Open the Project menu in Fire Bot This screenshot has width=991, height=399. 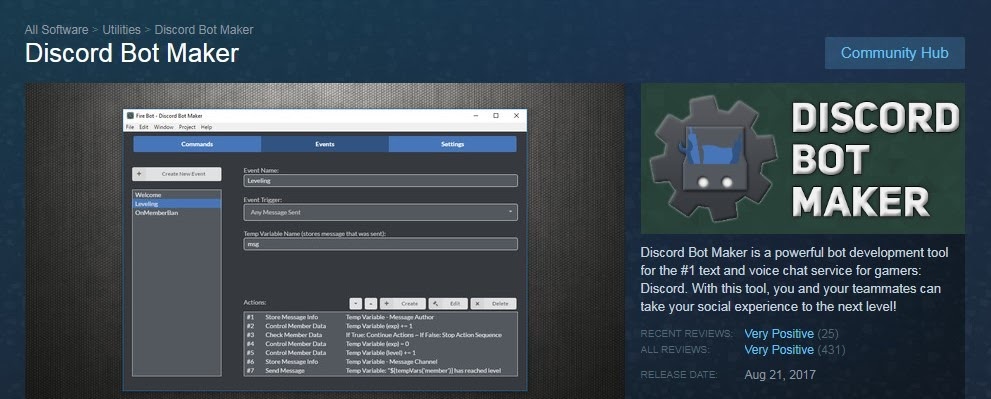click(x=187, y=127)
